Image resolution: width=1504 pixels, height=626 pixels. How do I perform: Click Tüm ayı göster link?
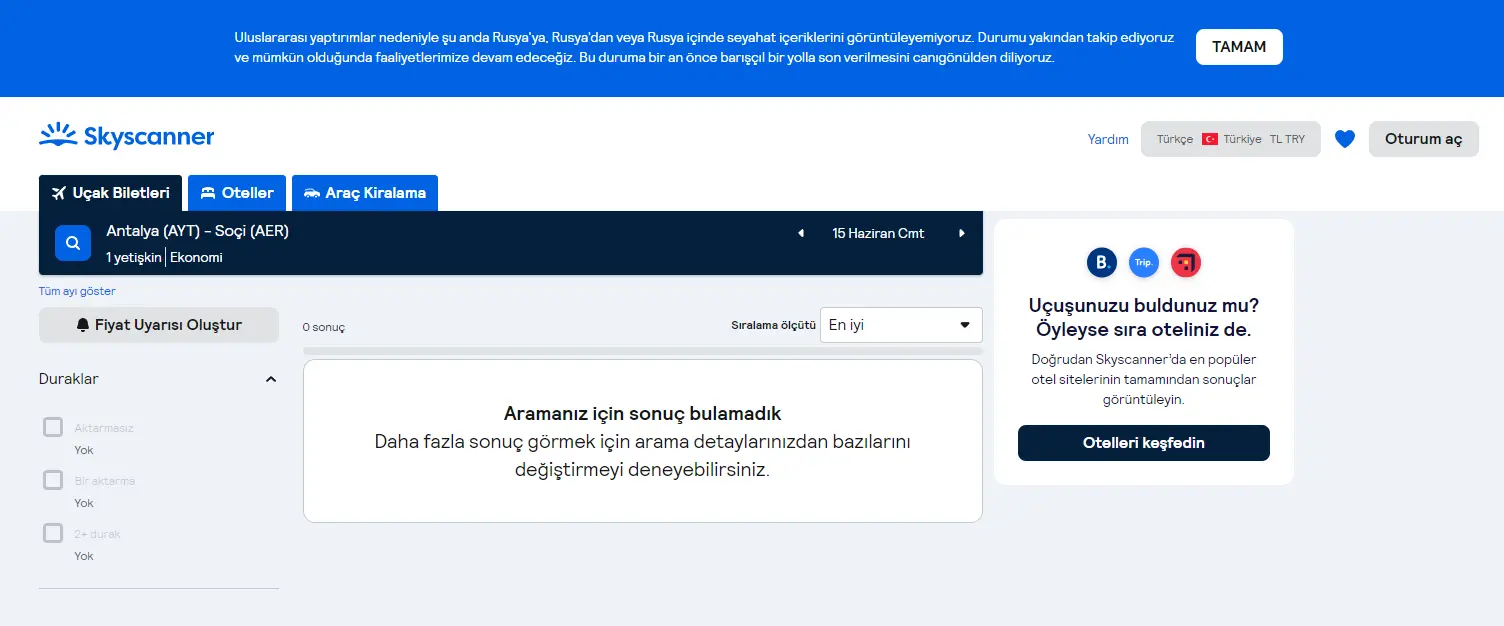(77, 291)
